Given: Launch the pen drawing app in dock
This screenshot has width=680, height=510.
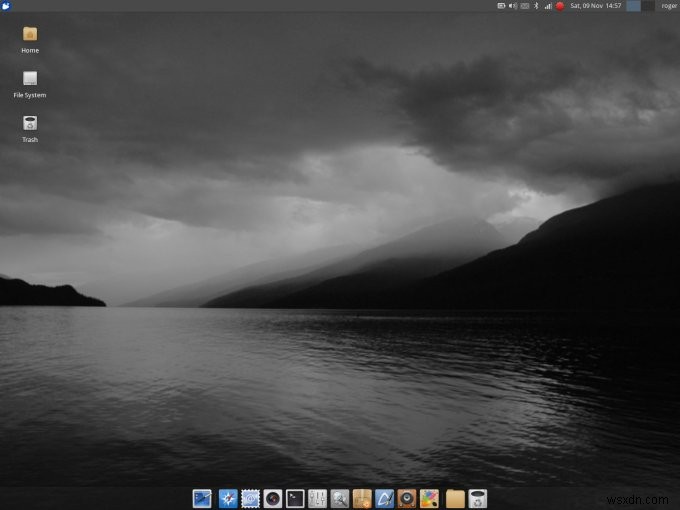Looking at the screenshot, I should click(385, 499).
